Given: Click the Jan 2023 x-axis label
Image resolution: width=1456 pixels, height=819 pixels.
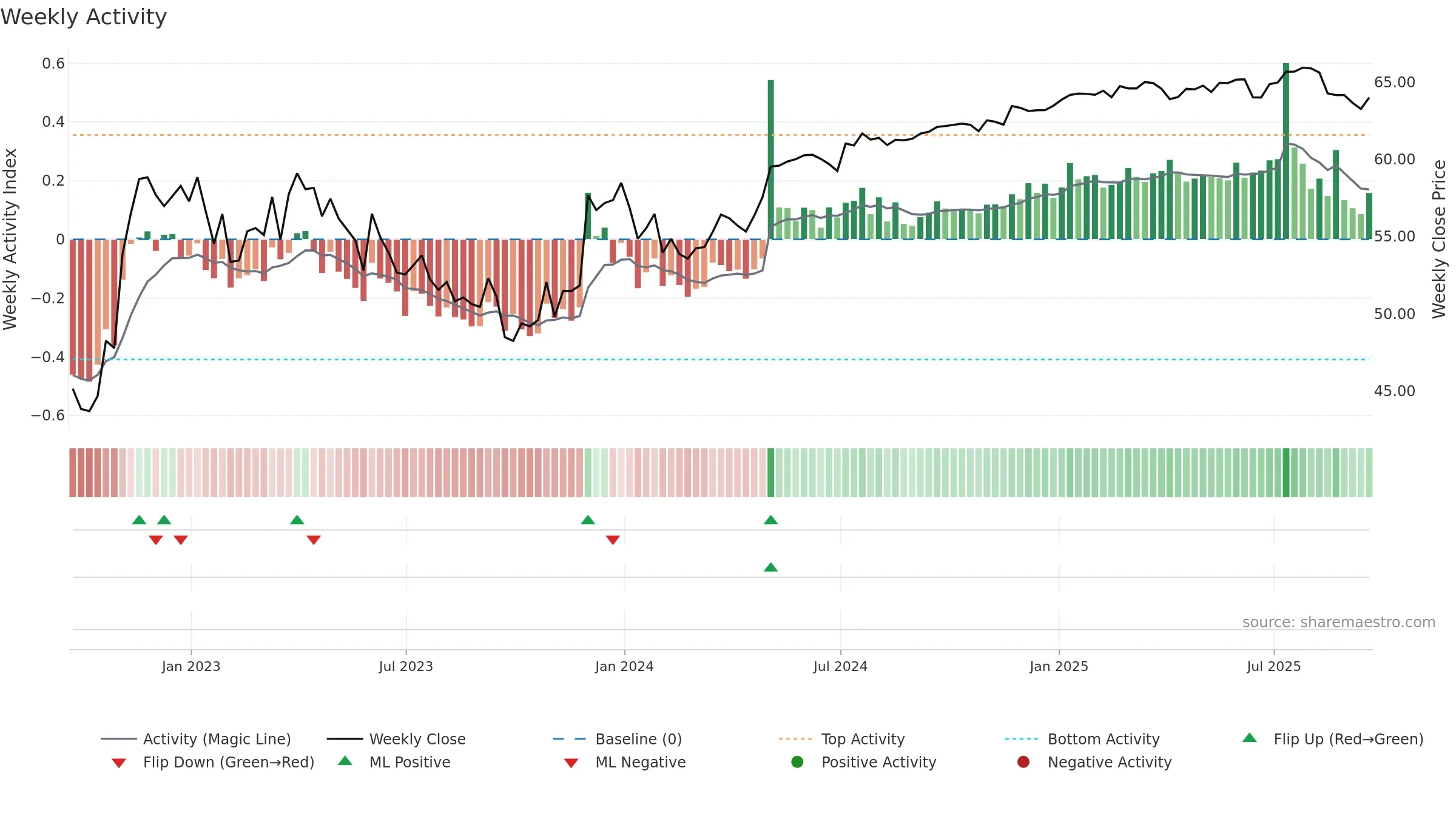Looking at the screenshot, I should tap(191, 667).
